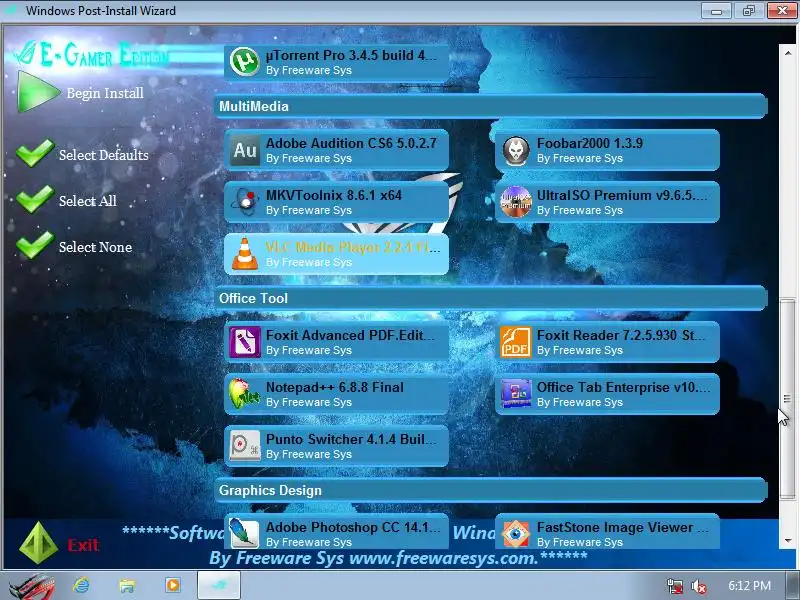
Task: Collapse the Office Tool category header
Action: 491,298
